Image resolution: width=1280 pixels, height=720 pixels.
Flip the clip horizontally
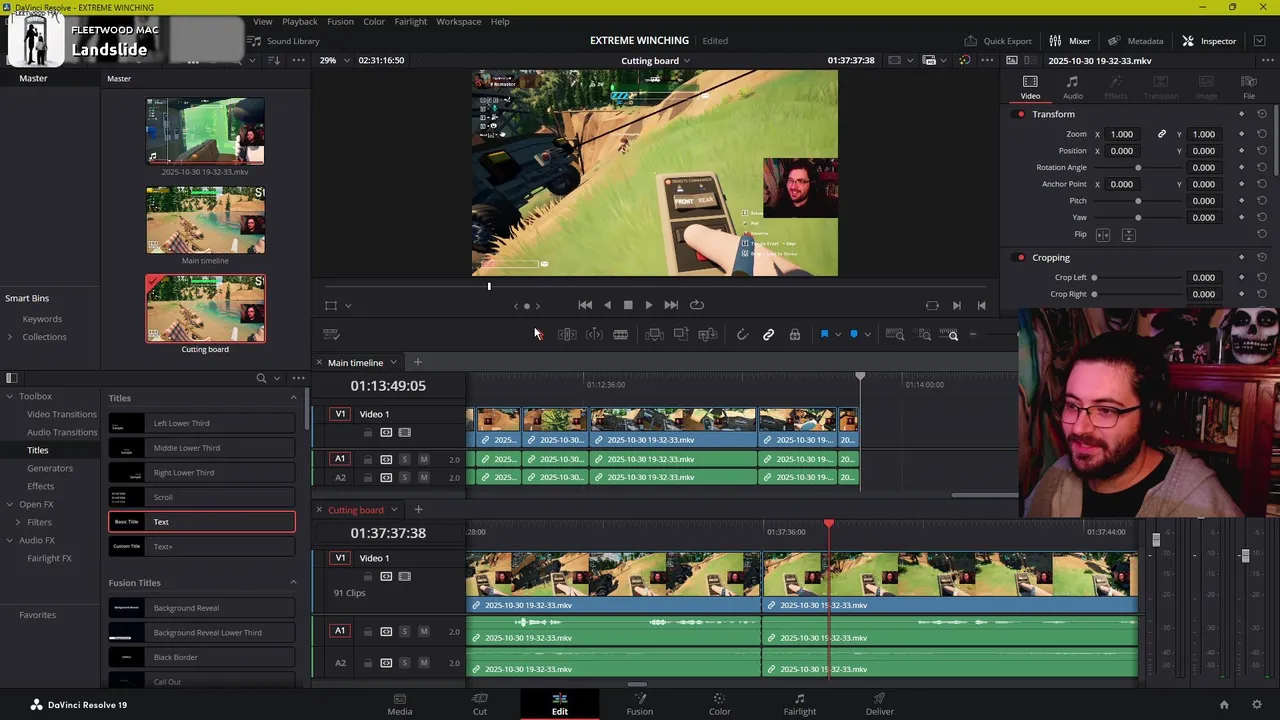[x=1103, y=235]
